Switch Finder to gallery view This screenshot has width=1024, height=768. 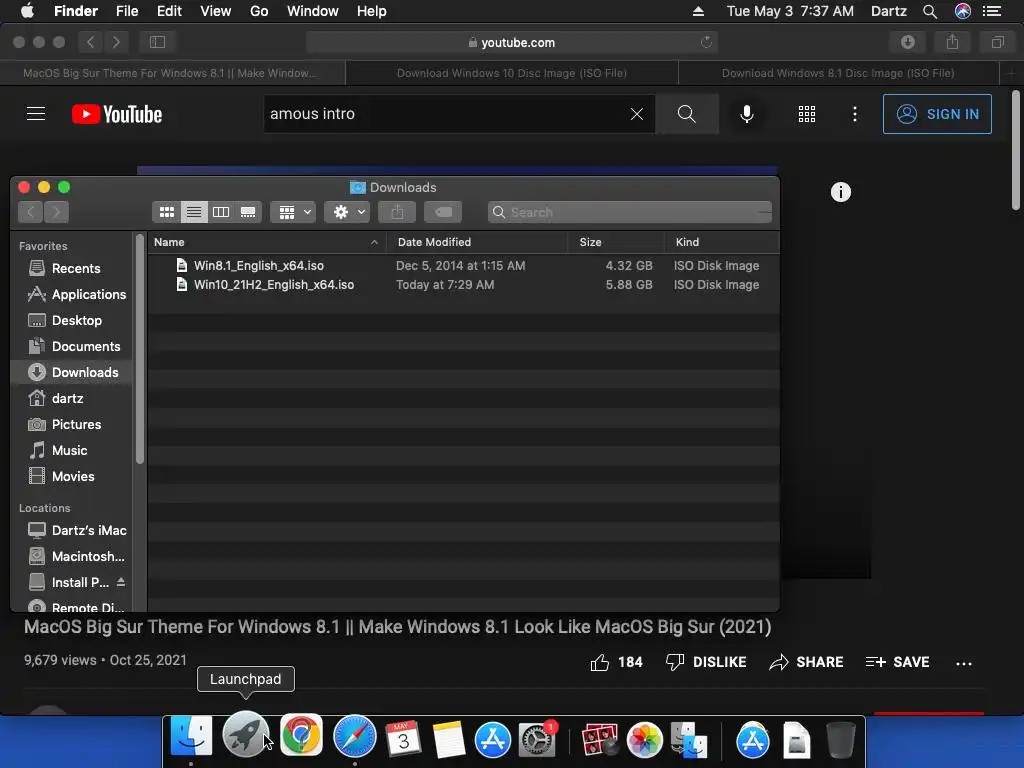[x=248, y=212]
